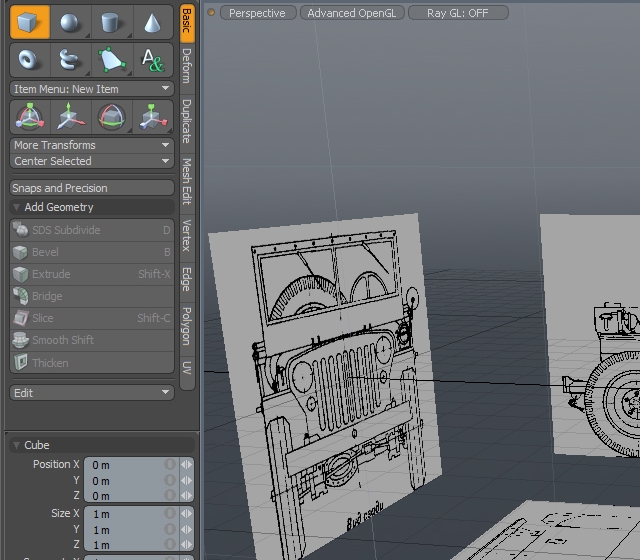Click the SDS Subdivide icon
This screenshot has height=560, width=640.
point(20,230)
